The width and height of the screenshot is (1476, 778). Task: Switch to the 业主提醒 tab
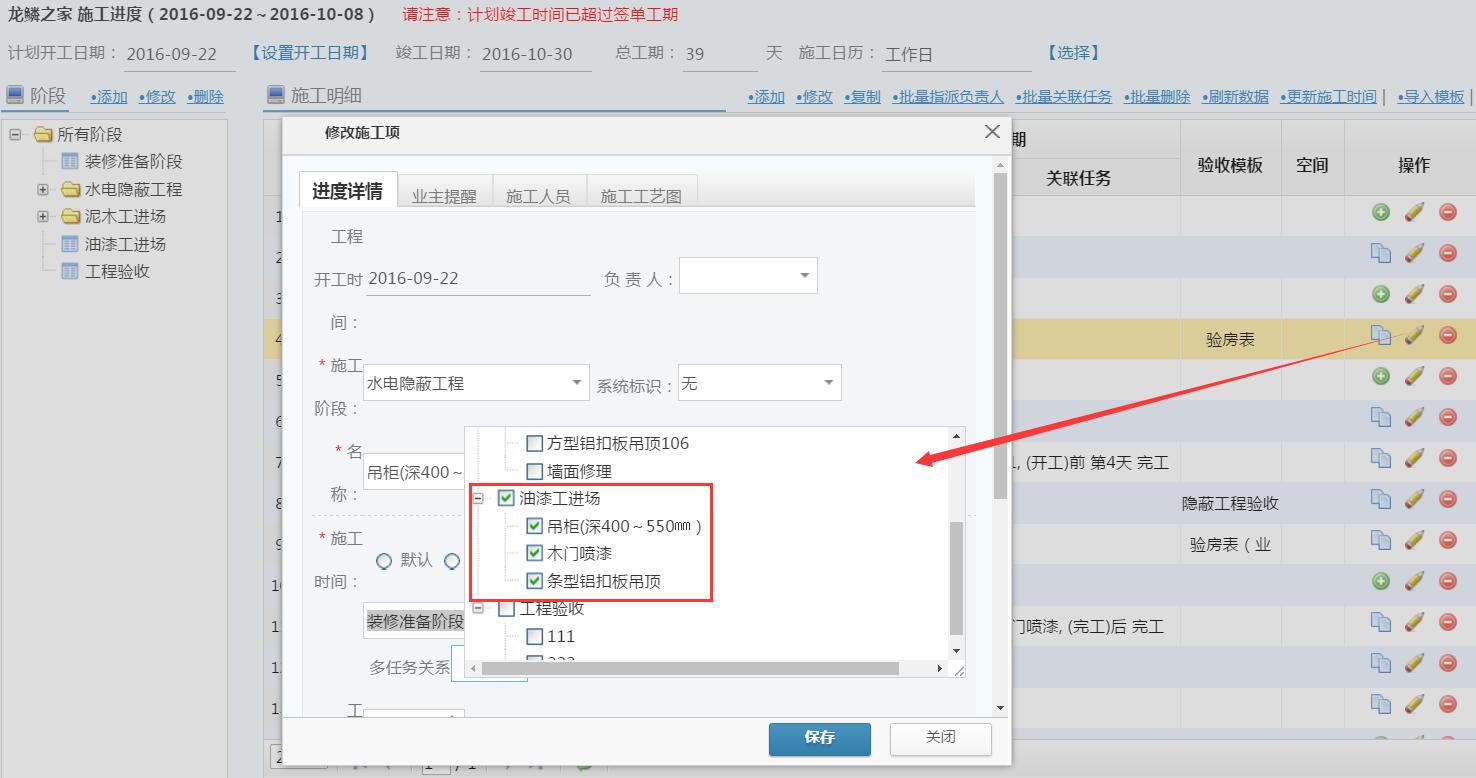444,196
